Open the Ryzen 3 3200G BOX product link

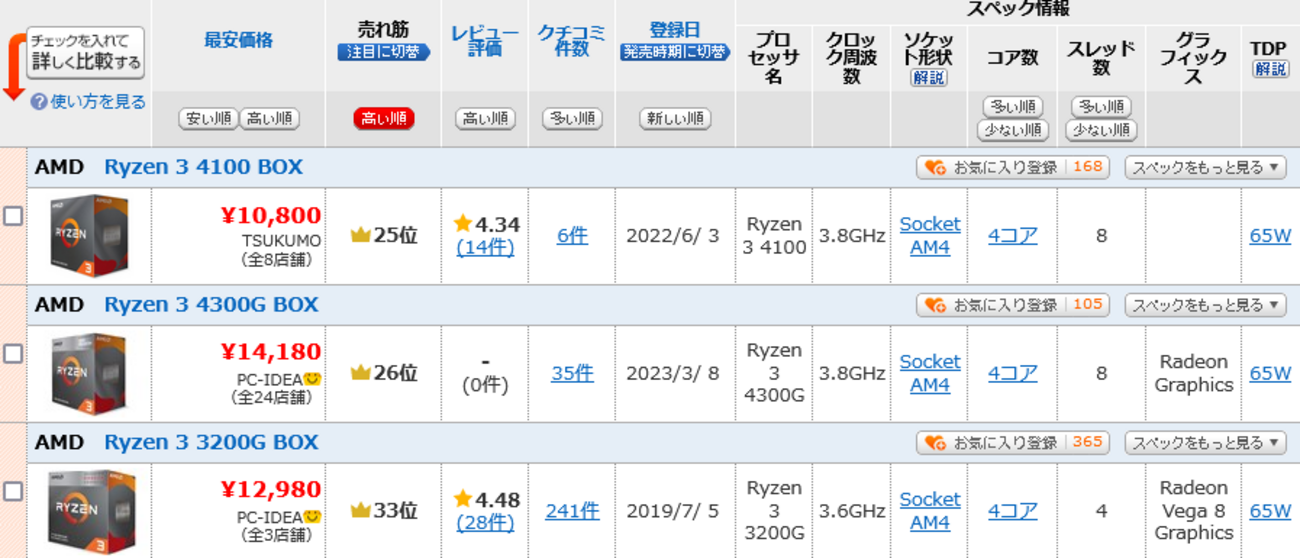211,443
